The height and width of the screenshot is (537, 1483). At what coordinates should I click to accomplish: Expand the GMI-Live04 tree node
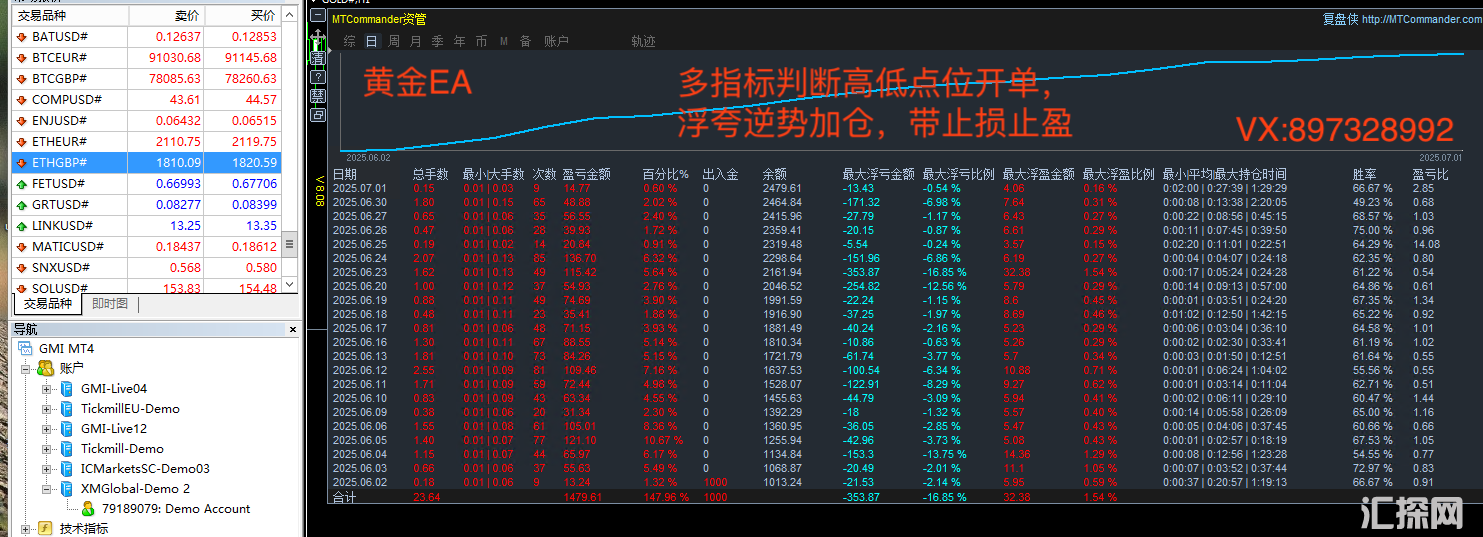click(x=47, y=389)
